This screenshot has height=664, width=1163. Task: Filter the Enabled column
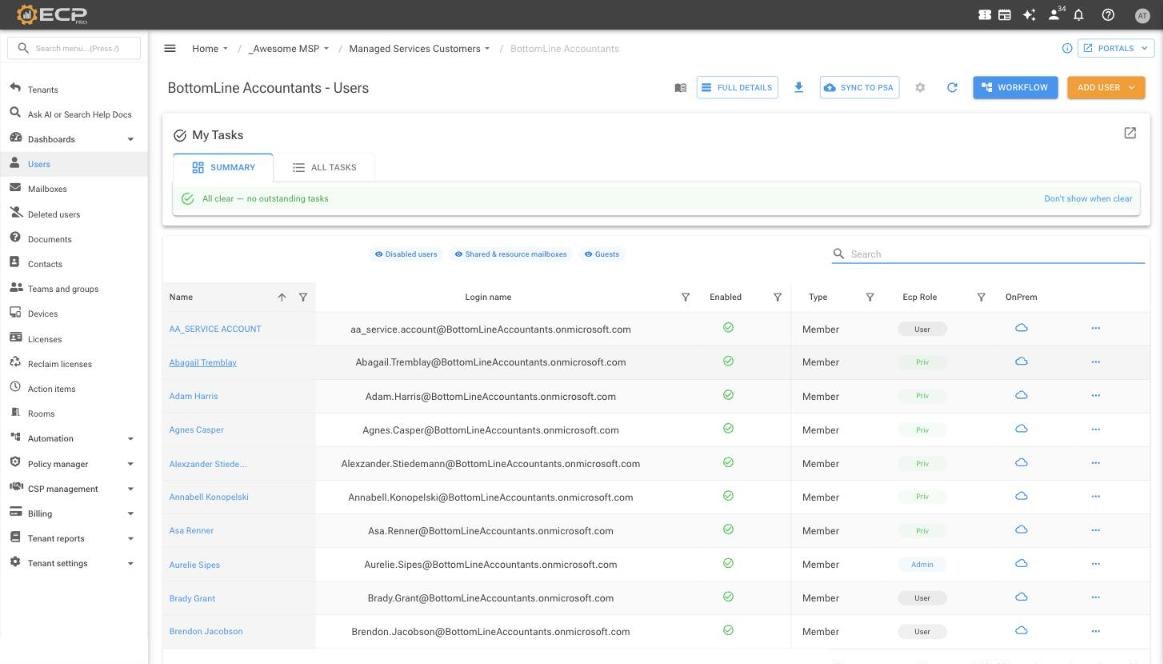777,297
